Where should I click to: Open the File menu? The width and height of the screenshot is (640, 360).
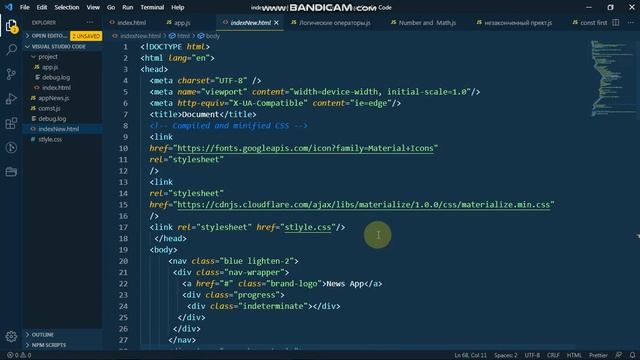pos(24,7)
